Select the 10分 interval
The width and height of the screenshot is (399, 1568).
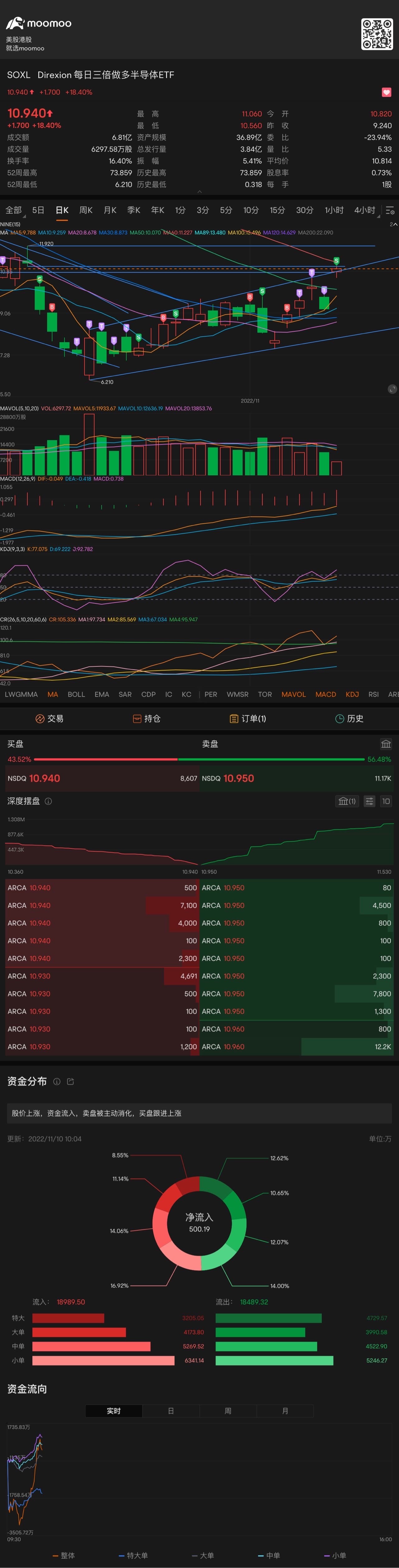pos(251,210)
